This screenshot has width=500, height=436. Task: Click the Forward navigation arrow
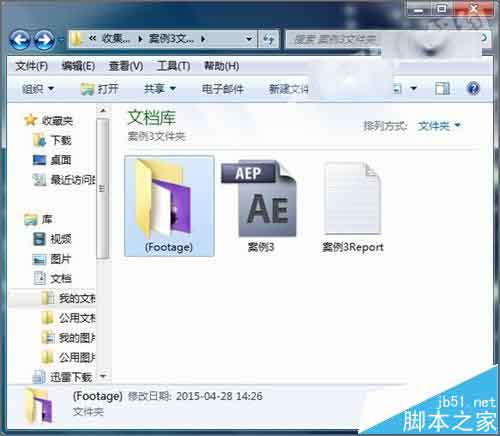coord(44,40)
